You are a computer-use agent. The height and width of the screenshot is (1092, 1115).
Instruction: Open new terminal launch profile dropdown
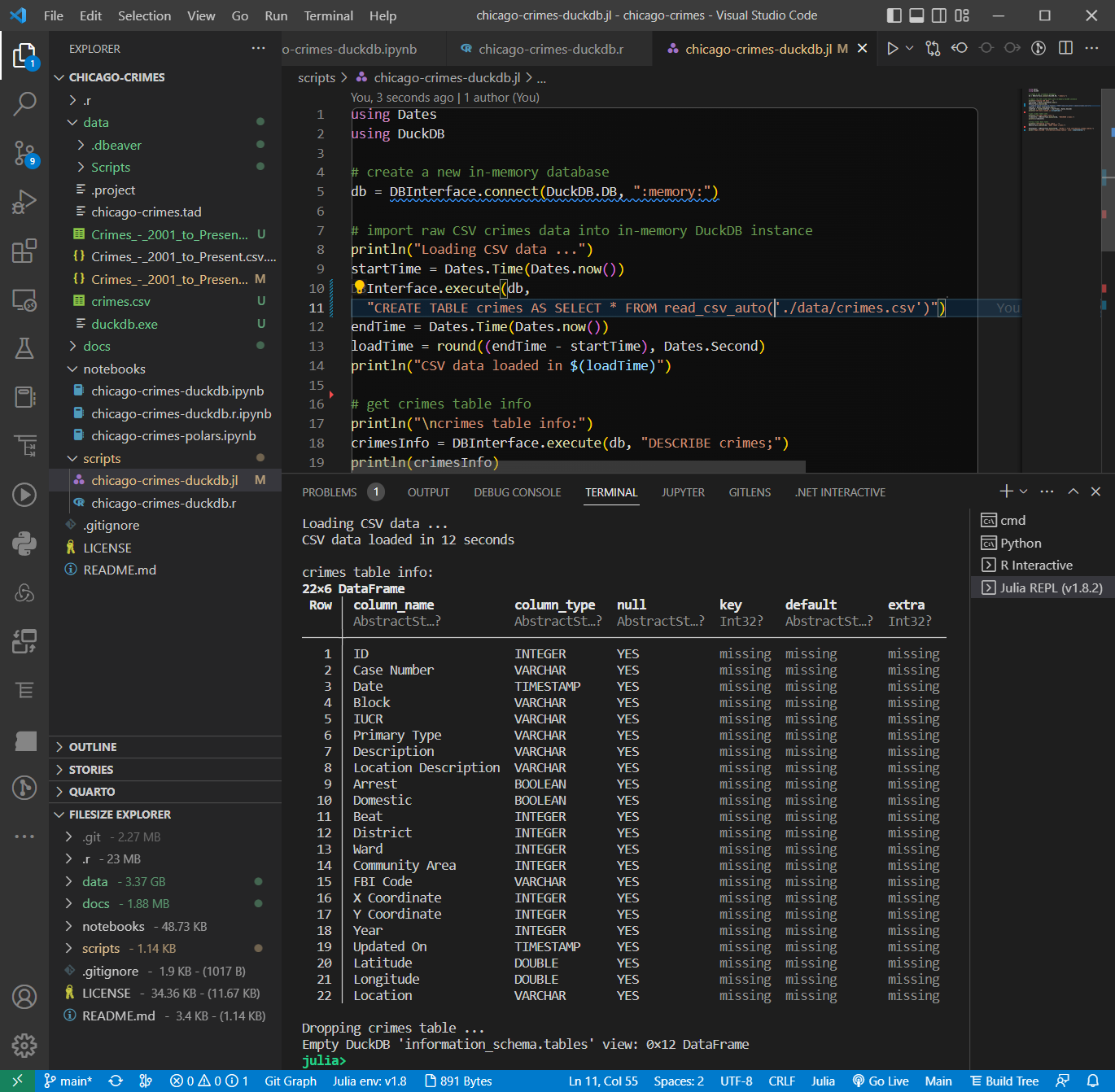point(1023,491)
